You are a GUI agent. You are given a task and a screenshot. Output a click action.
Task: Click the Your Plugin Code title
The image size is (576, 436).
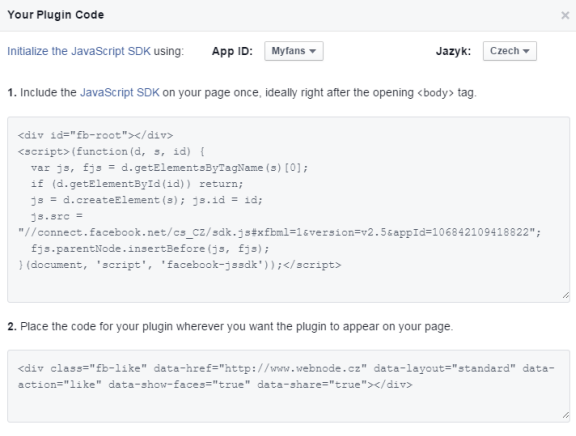tap(56, 15)
